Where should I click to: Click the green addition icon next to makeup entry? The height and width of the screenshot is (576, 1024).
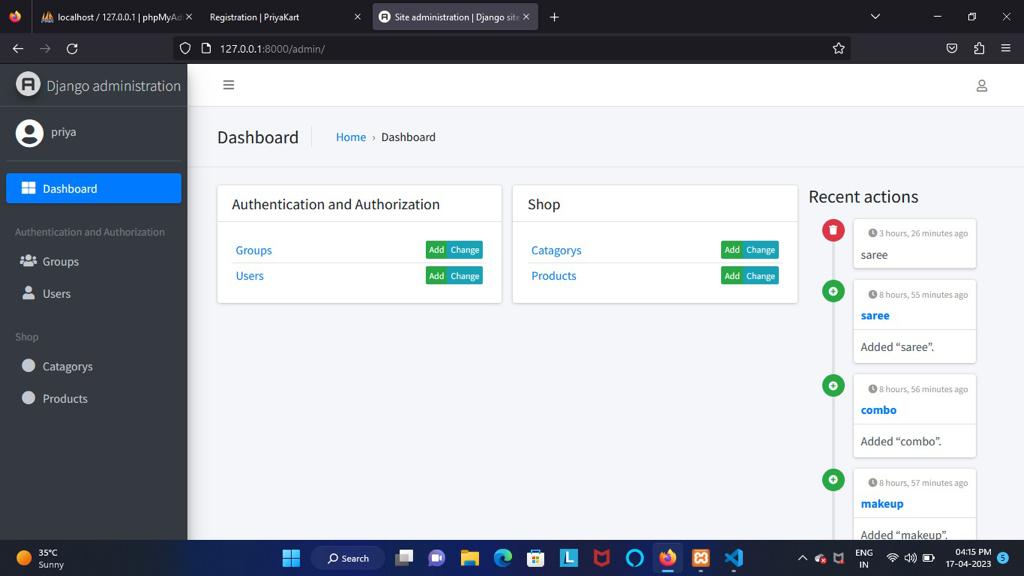tap(833, 480)
